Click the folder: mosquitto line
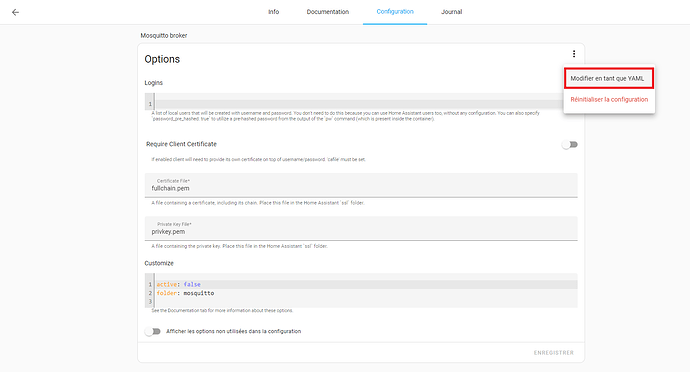The width and height of the screenshot is (690, 372). click(366, 293)
